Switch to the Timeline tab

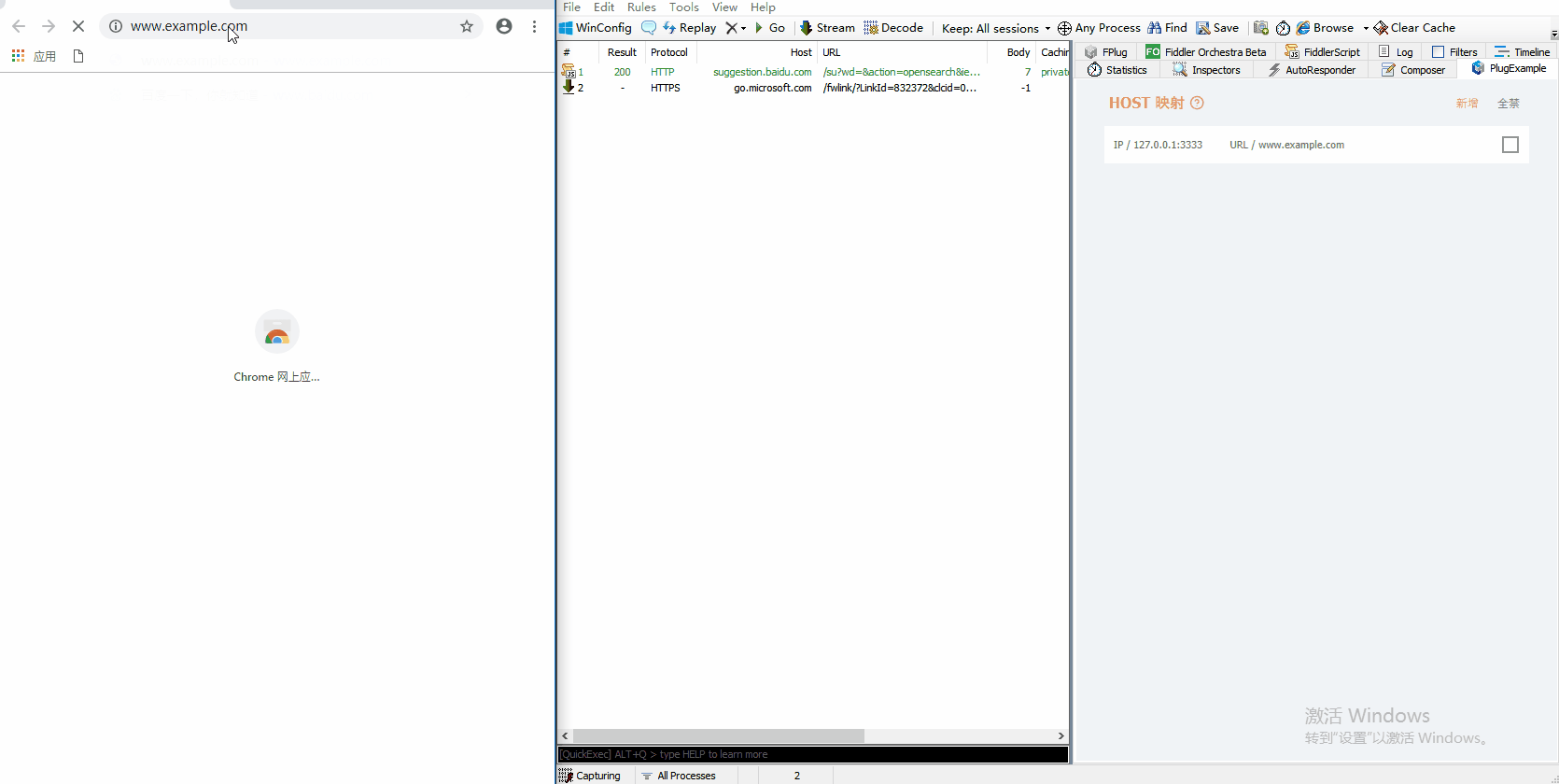1522,52
